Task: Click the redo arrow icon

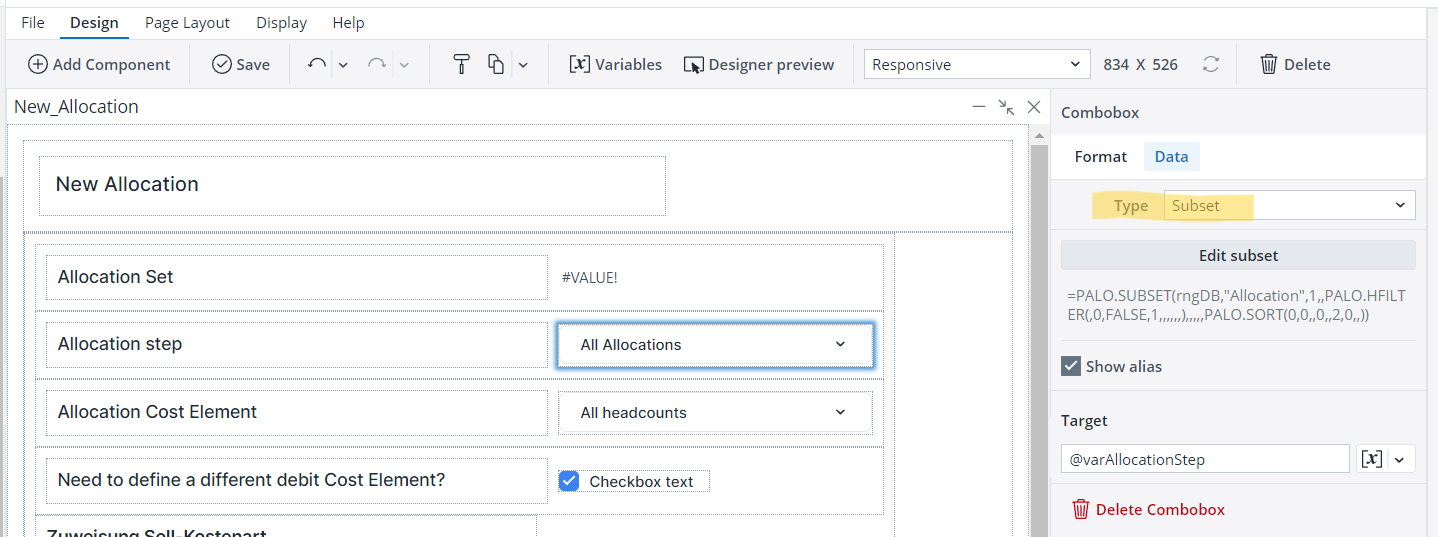Action: (x=377, y=64)
